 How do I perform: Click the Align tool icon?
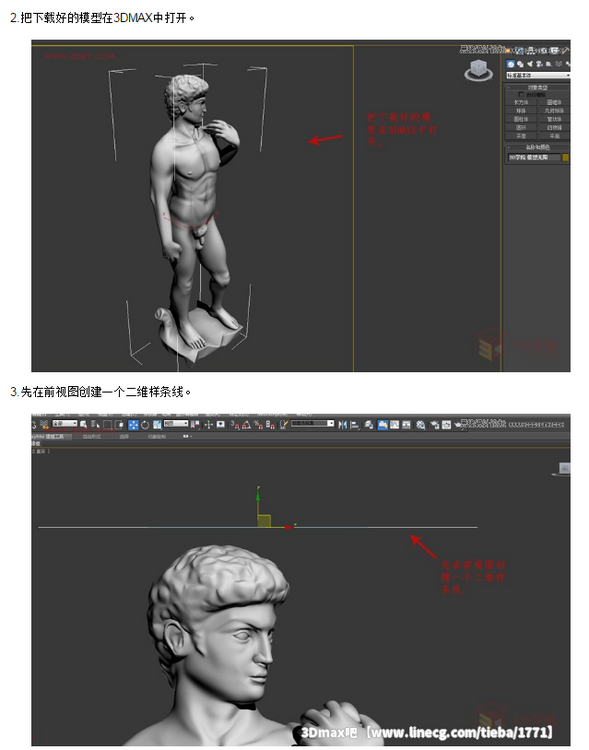coord(355,425)
